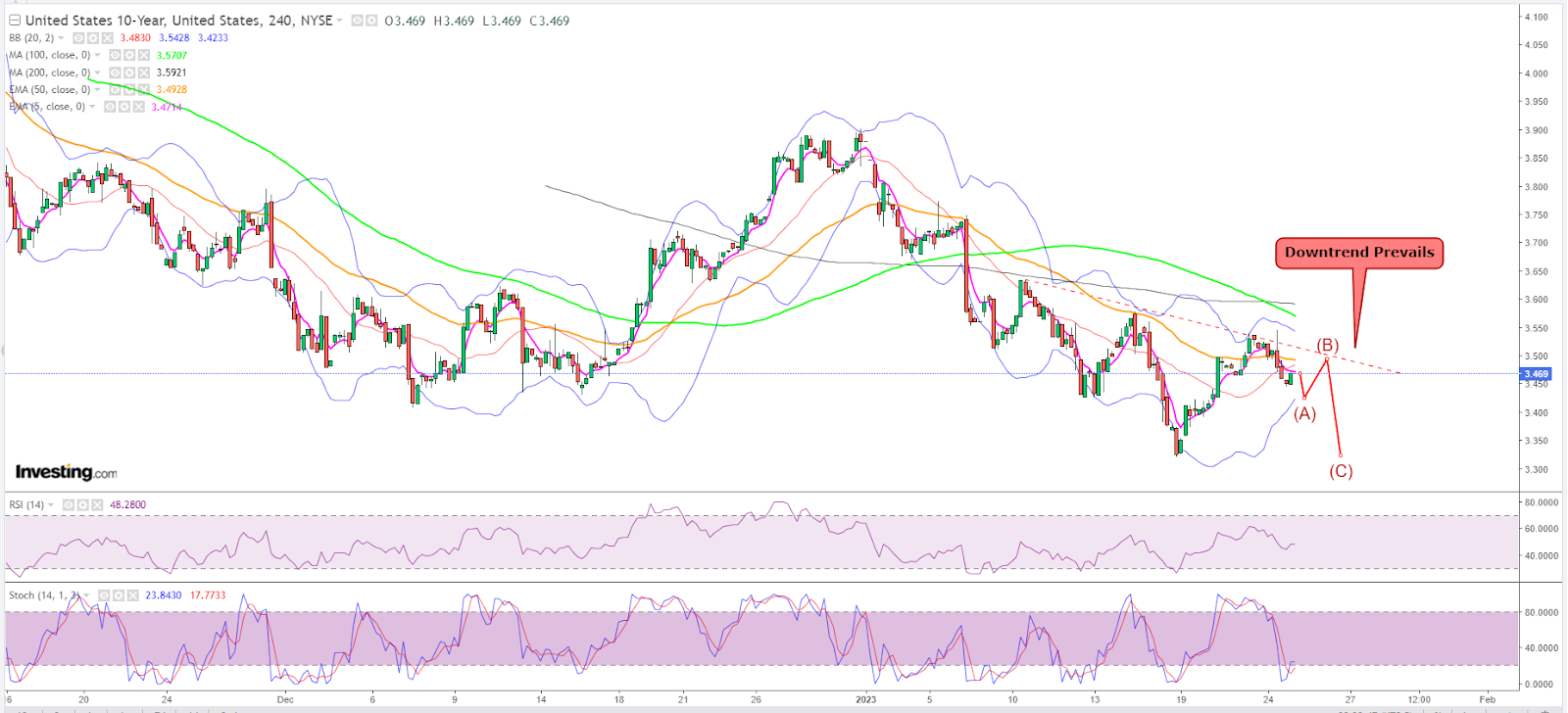Open settings gear for main price series

371,21
